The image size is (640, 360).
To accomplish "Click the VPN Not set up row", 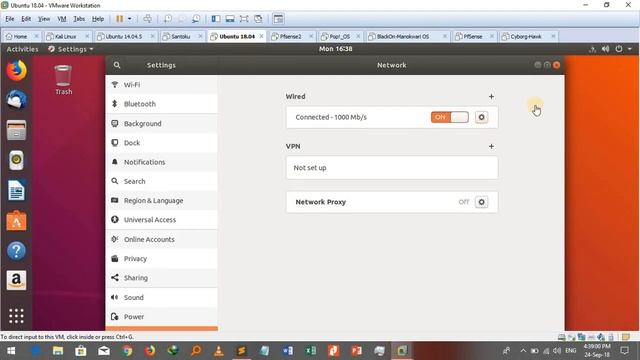I will coord(392,167).
